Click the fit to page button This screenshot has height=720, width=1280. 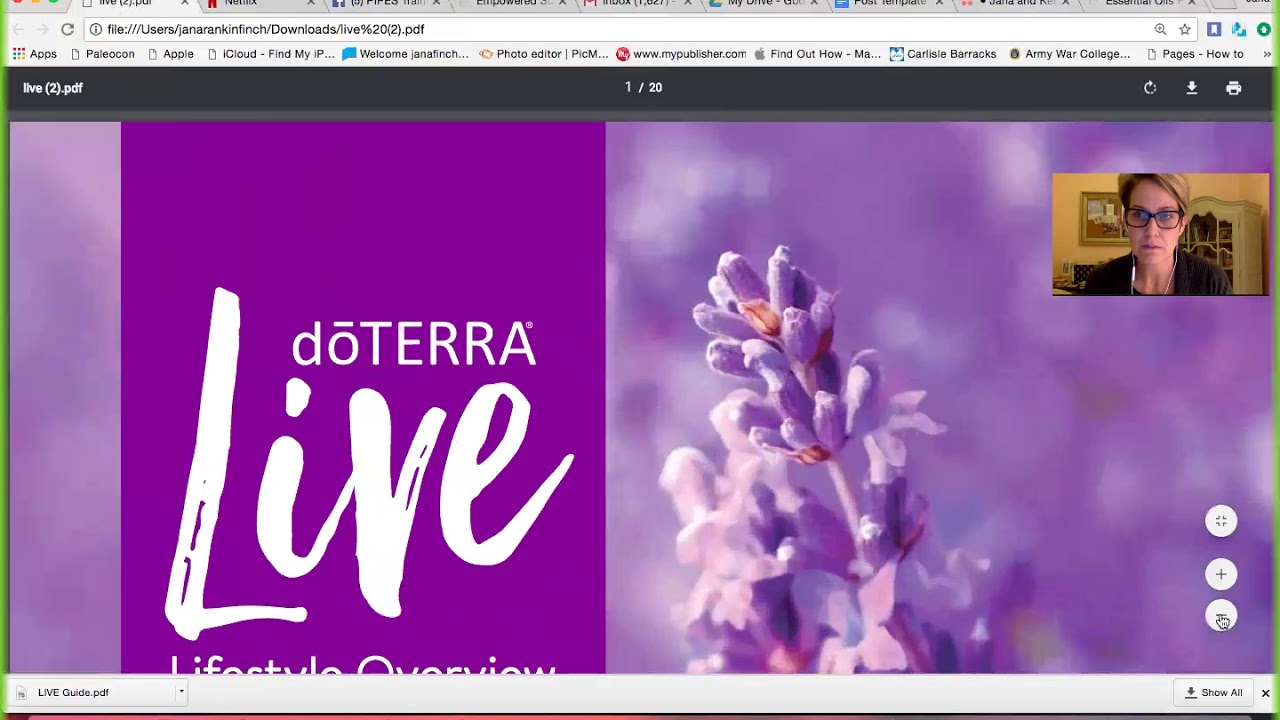(x=1221, y=521)
